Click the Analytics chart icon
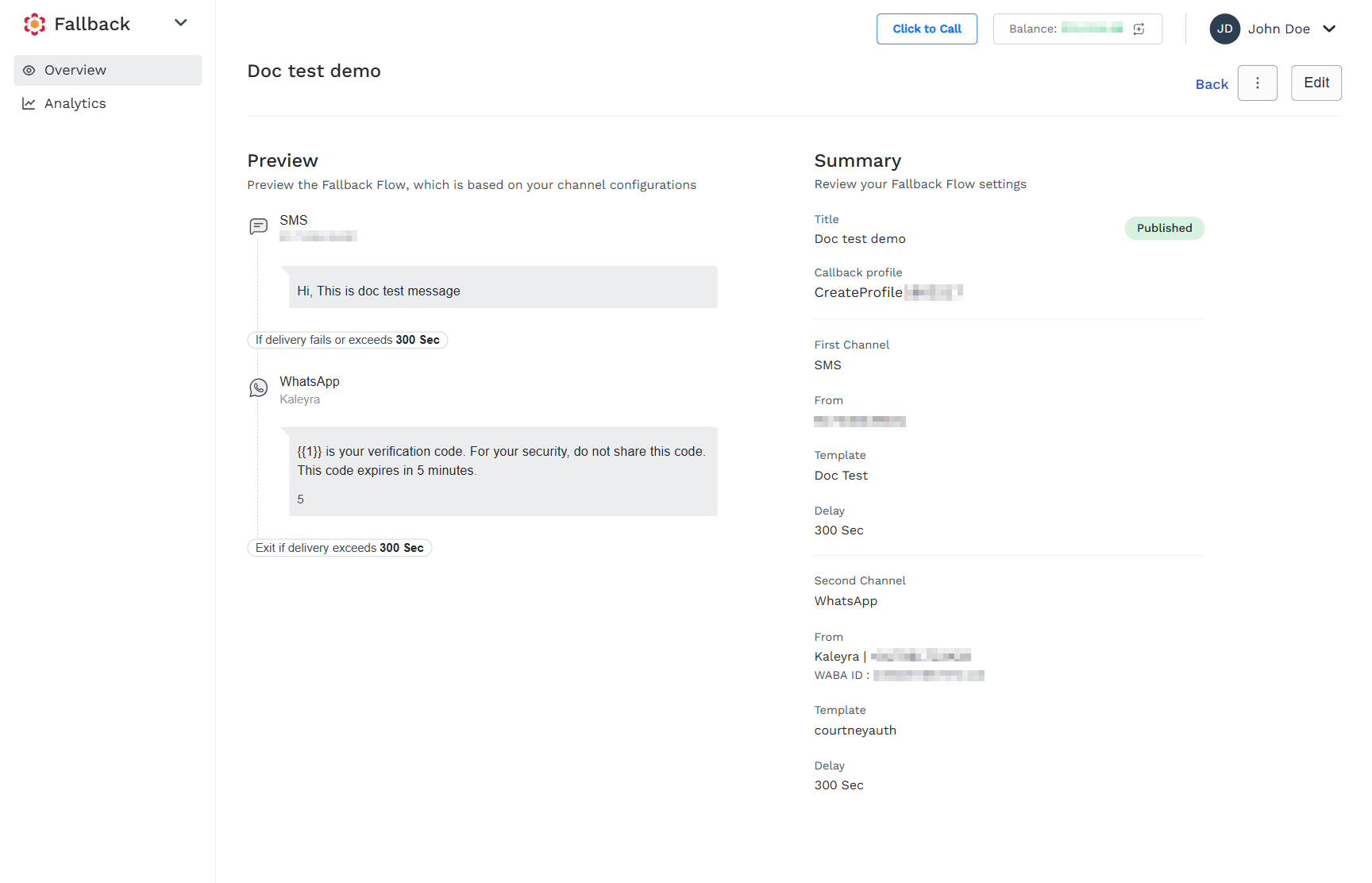Viewport: 1372px width, 883px height. click(29, 103)
